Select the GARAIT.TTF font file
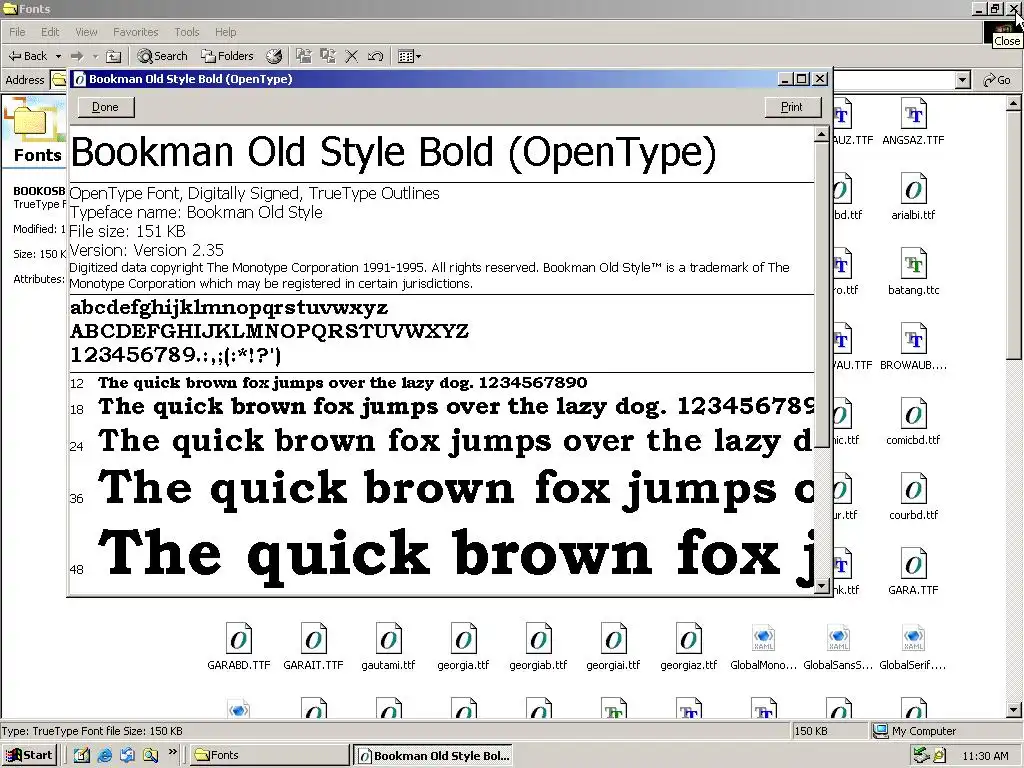1024x768 pixels. [x=313, y=647]
